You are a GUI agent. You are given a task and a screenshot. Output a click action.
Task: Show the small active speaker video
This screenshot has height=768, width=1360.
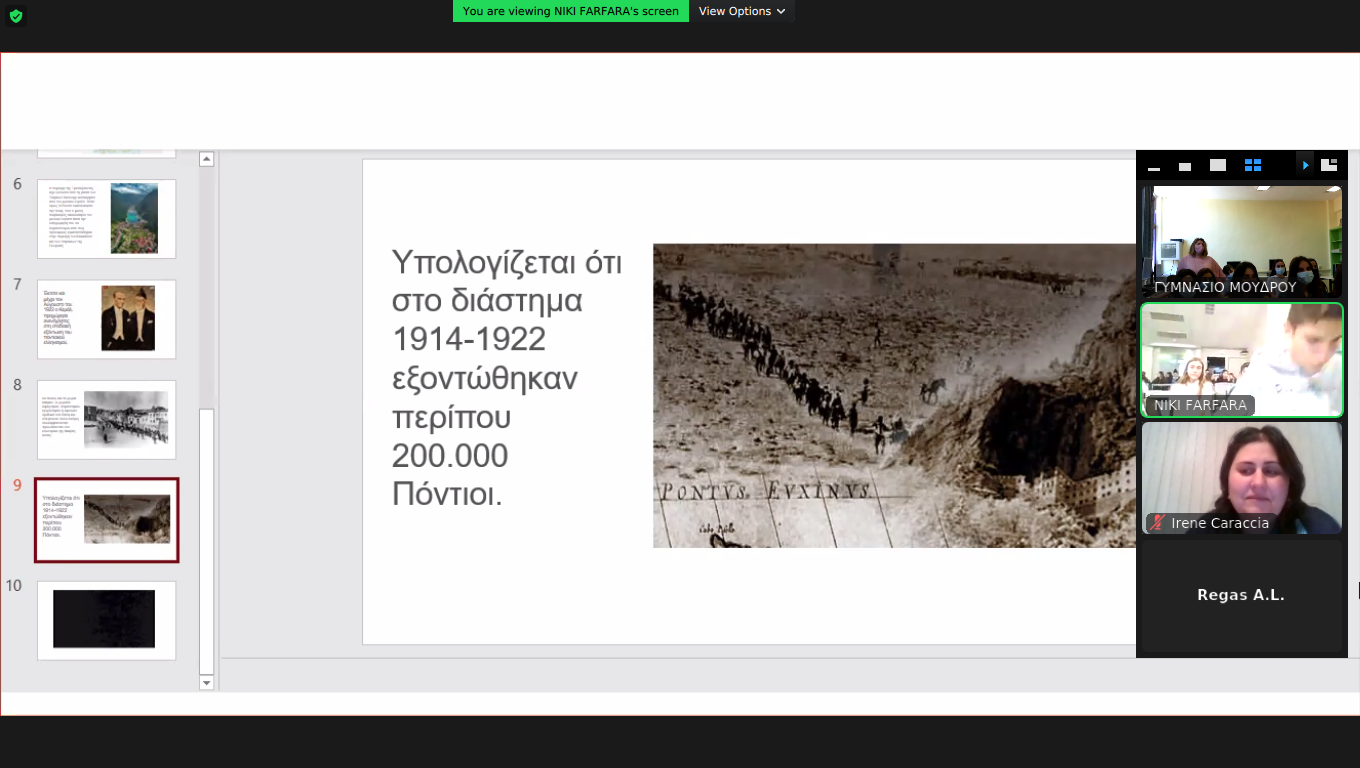tap(1185, 166)
